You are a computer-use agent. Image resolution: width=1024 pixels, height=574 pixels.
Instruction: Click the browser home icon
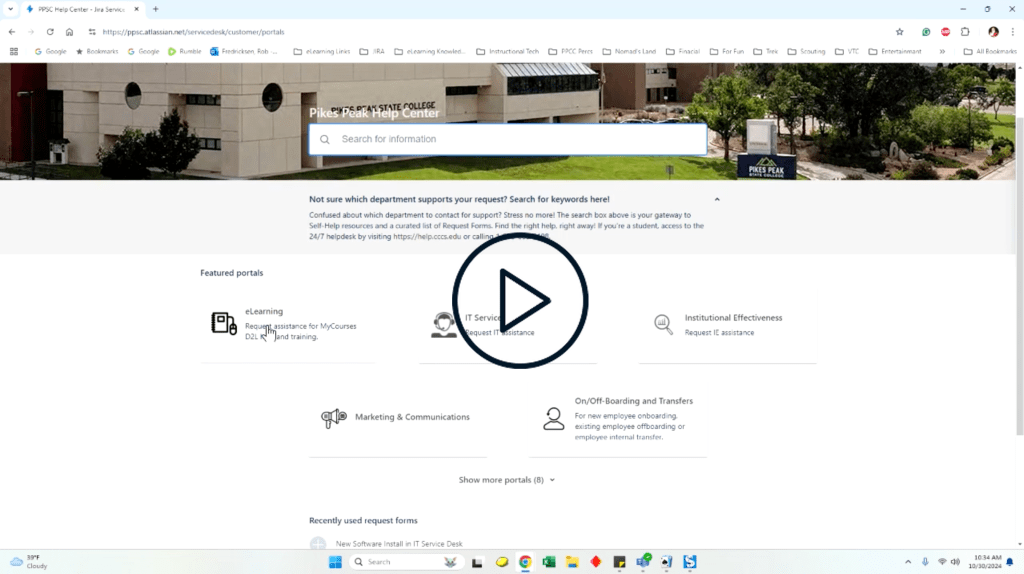point(69,31)
